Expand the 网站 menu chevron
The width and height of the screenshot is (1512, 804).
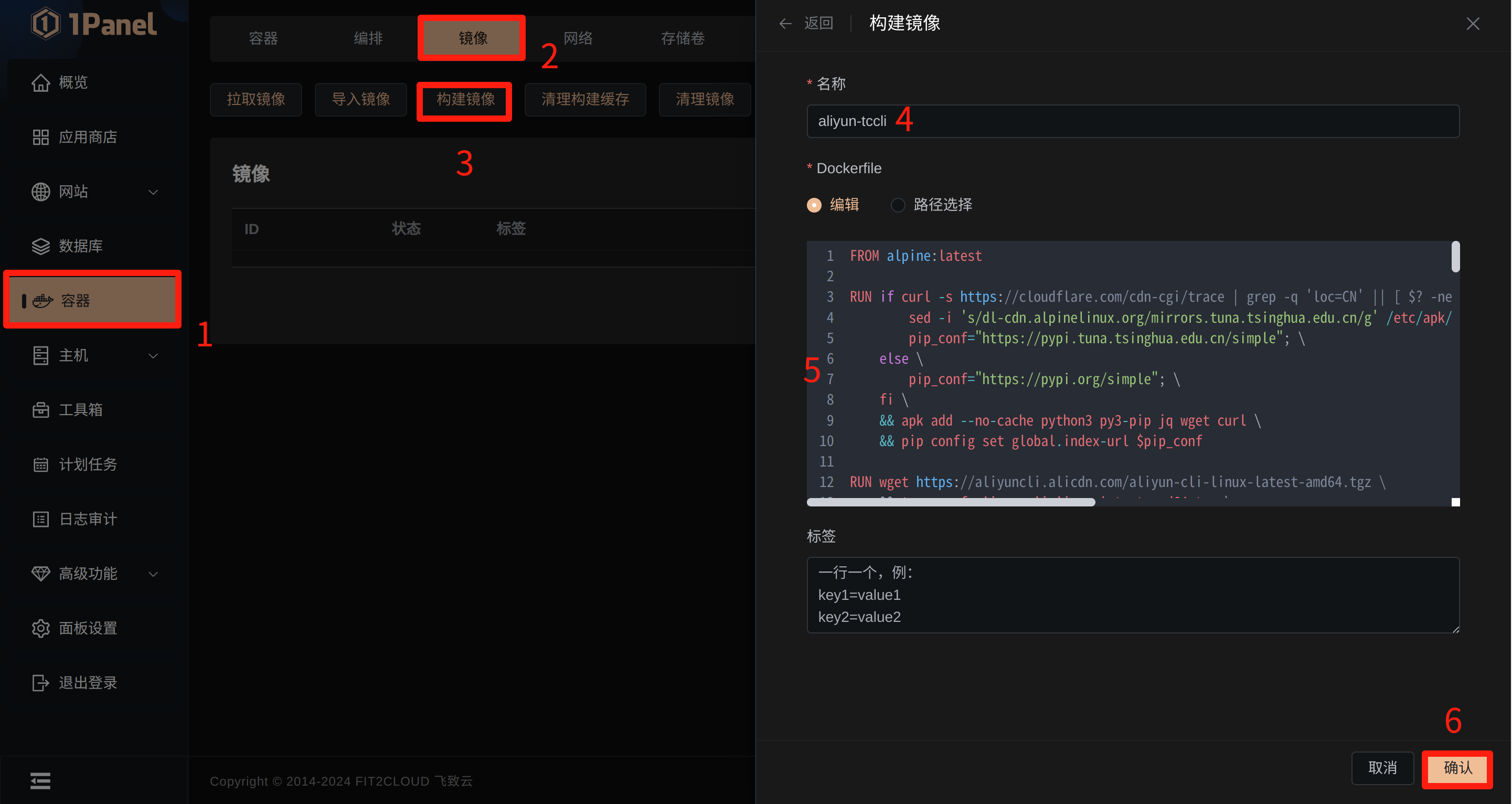(153, 192)
